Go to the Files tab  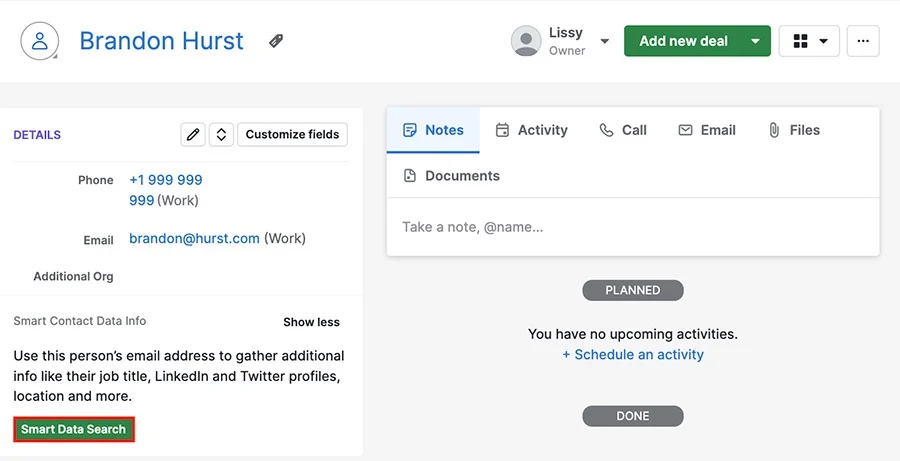point(794,130)
